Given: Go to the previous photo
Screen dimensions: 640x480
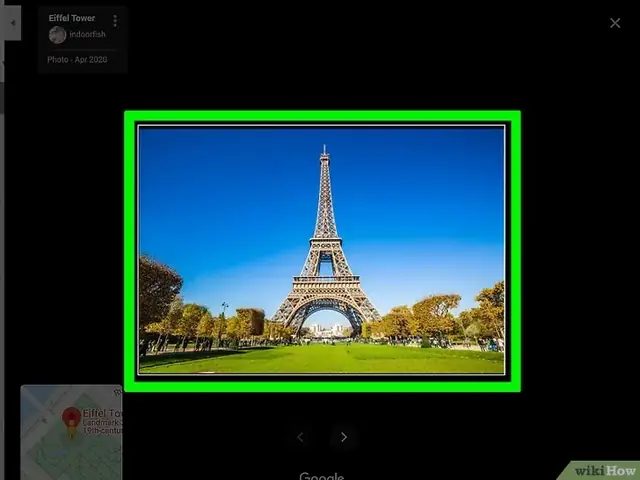Looking at the screenshot, I should [x=300, y=437].
